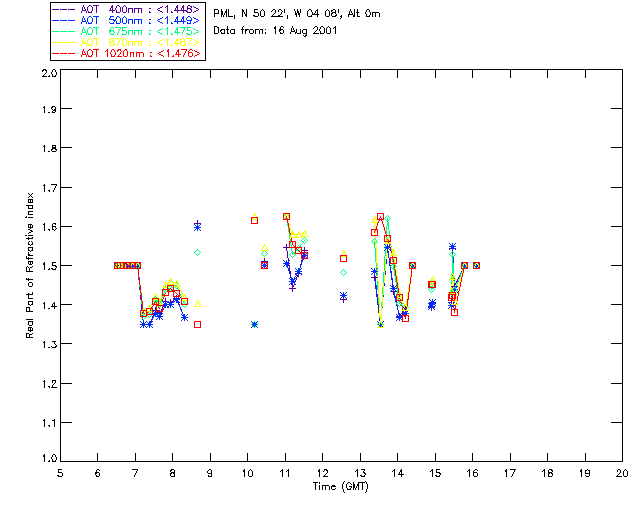Click the blue asterisk near 1.55 at 15.5 GMT
The width and height of the screenshot is (640, 512).
(452, 247)
